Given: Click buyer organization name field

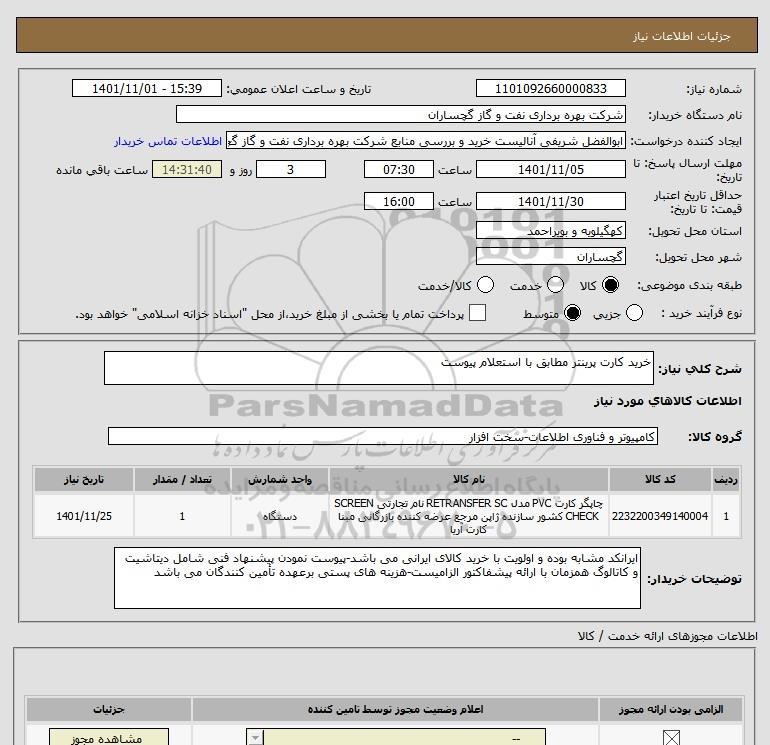Looking at the screenshot, I should [x=401, y=114].
